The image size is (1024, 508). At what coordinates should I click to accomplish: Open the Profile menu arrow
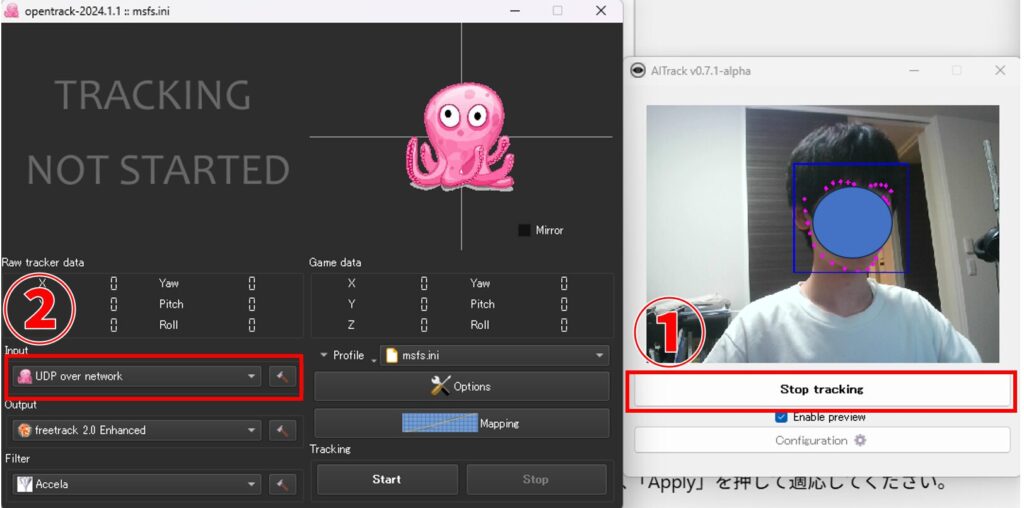pos(324,355)
